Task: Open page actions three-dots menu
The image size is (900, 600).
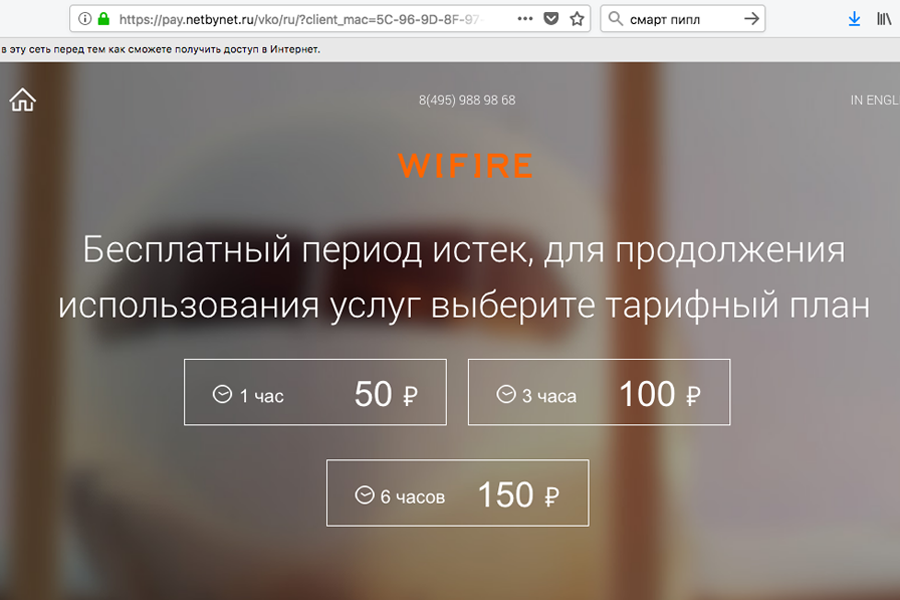Action: coord(525,19)
